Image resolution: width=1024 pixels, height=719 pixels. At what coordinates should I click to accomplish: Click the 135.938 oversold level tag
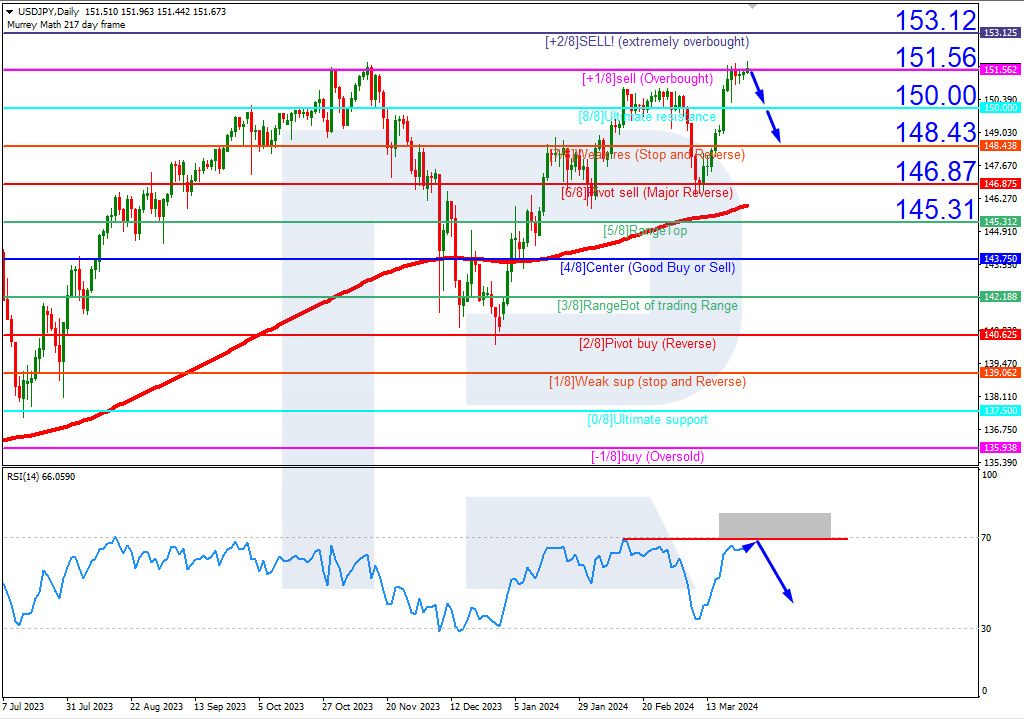point(999,448)
